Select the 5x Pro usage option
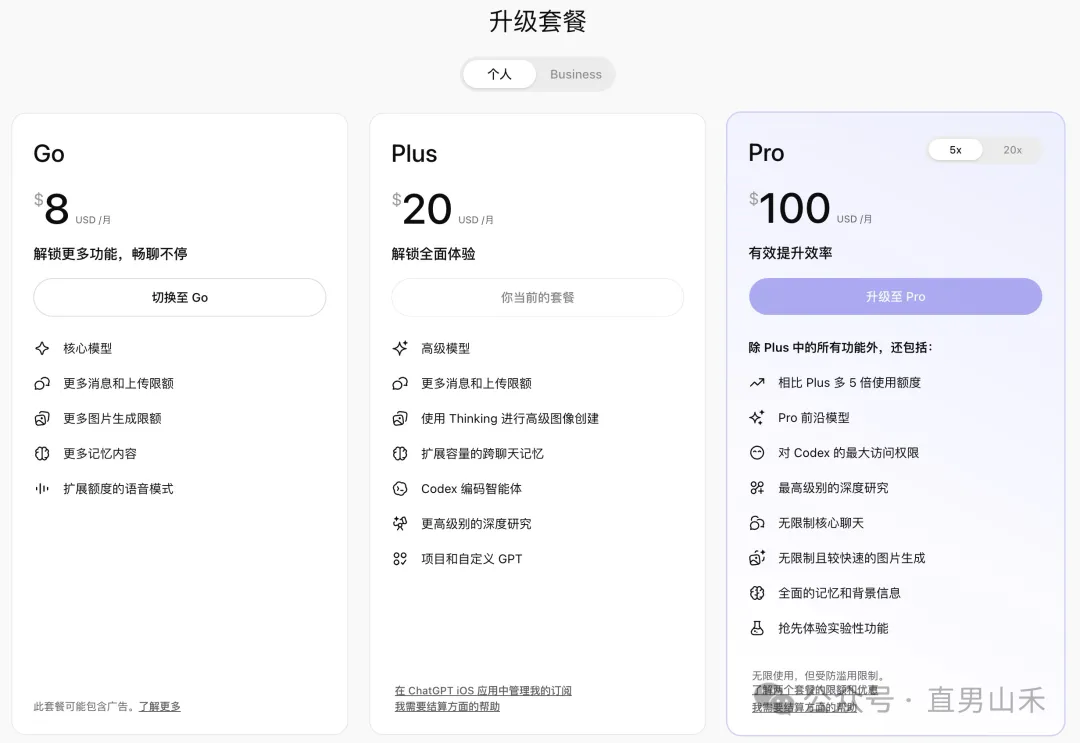1080x743 pixels. (x=955, y=150)
